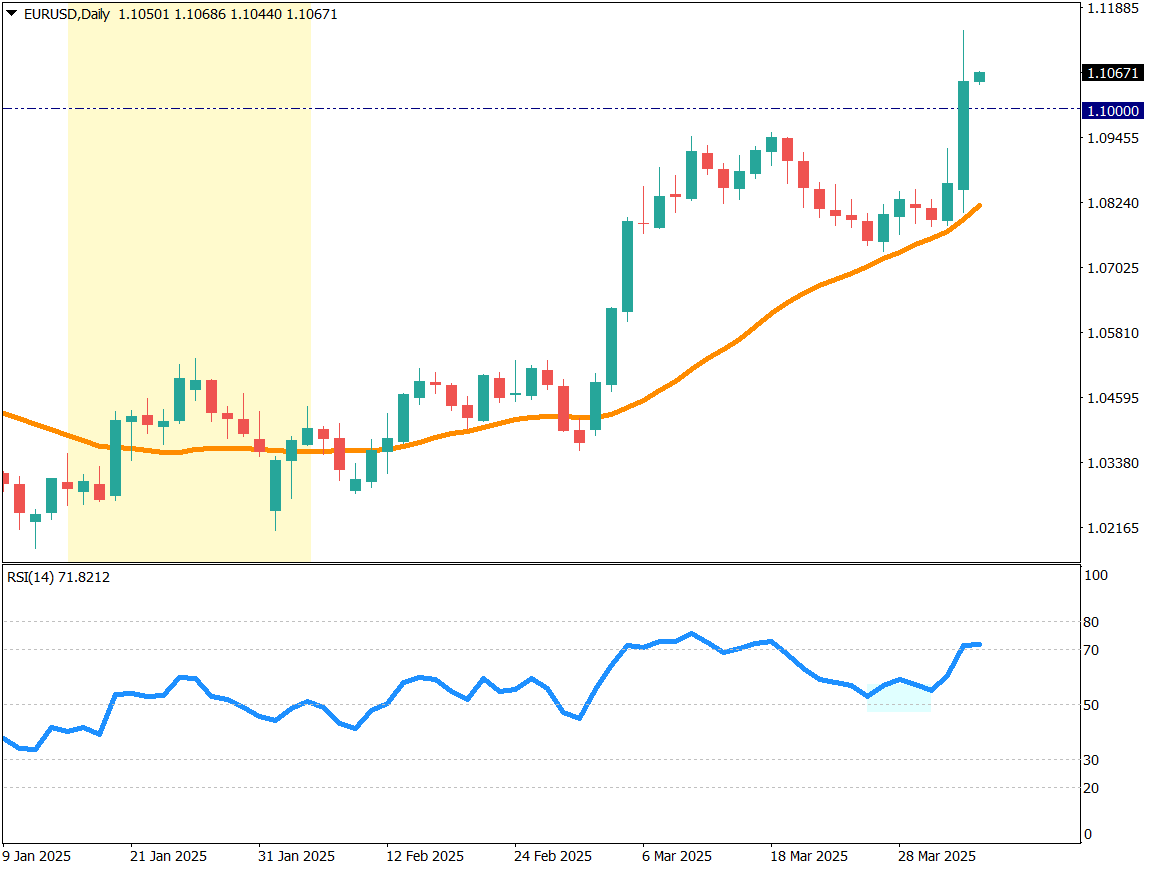Click the current price tag 1.10671
The width and height of the screenshot is (1152, 870).
pos(1113,73)
